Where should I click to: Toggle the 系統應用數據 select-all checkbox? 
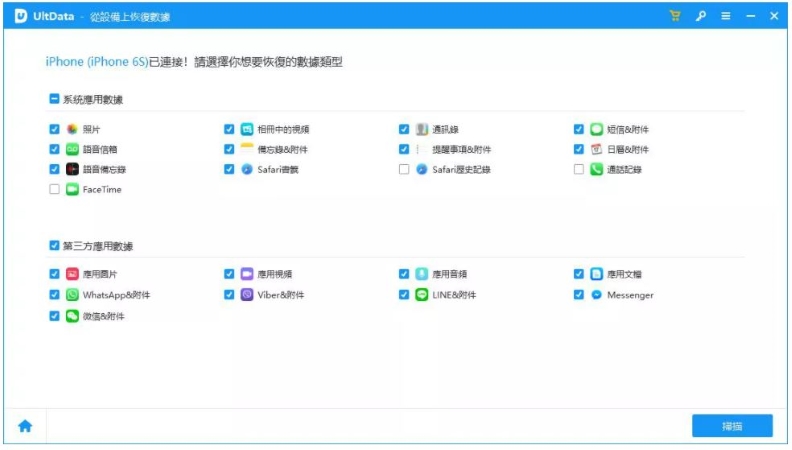[54, 98]
